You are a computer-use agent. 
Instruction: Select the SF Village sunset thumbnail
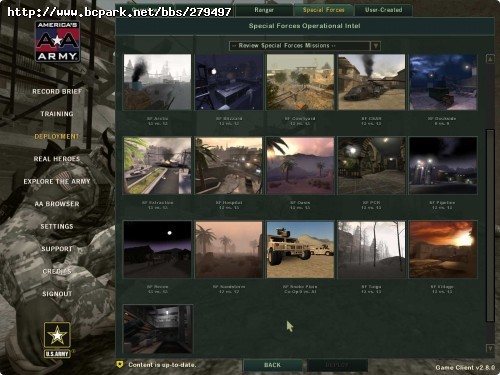tap(443, 249)
